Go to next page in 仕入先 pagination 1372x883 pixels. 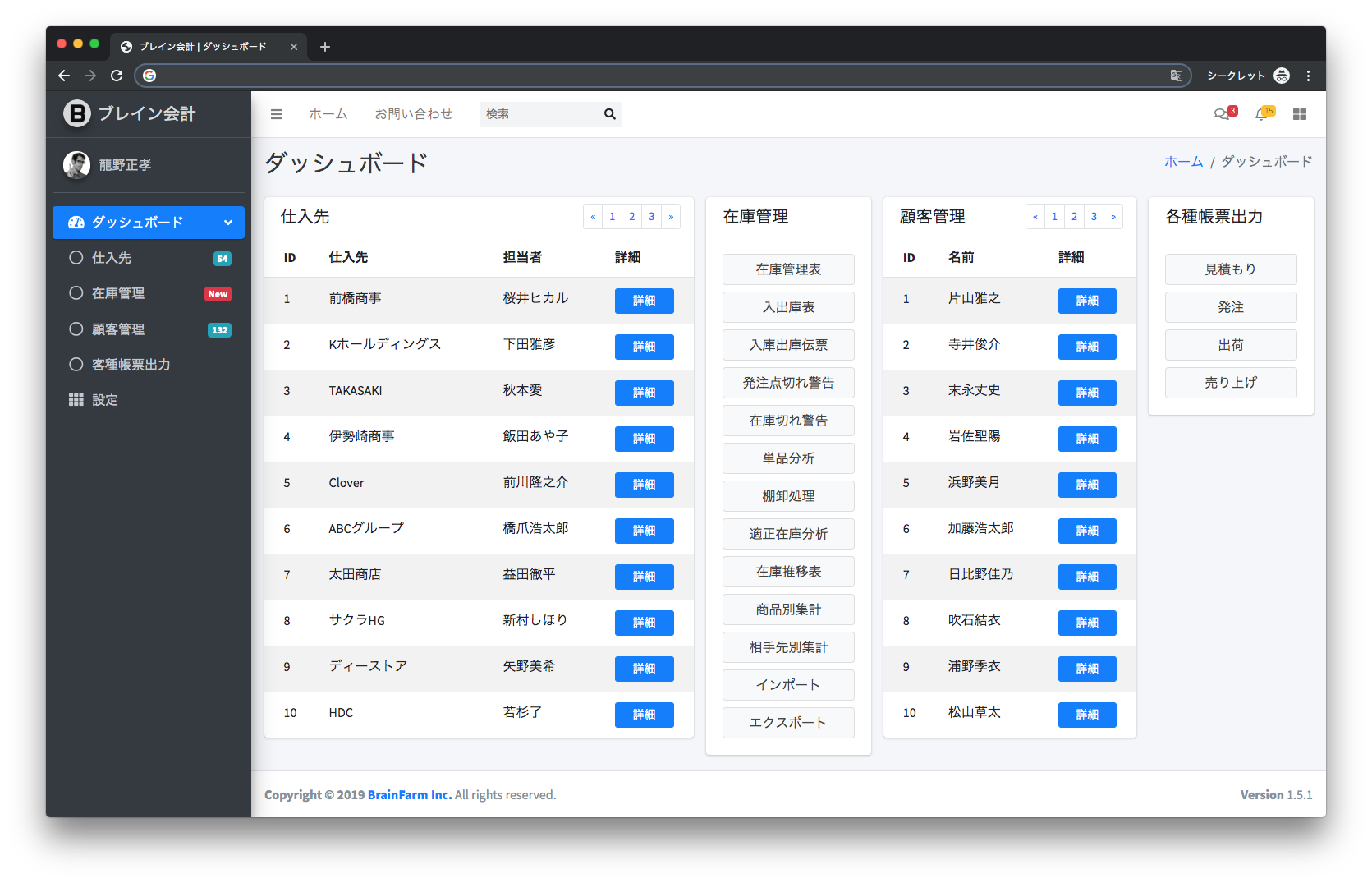[671, 217]
